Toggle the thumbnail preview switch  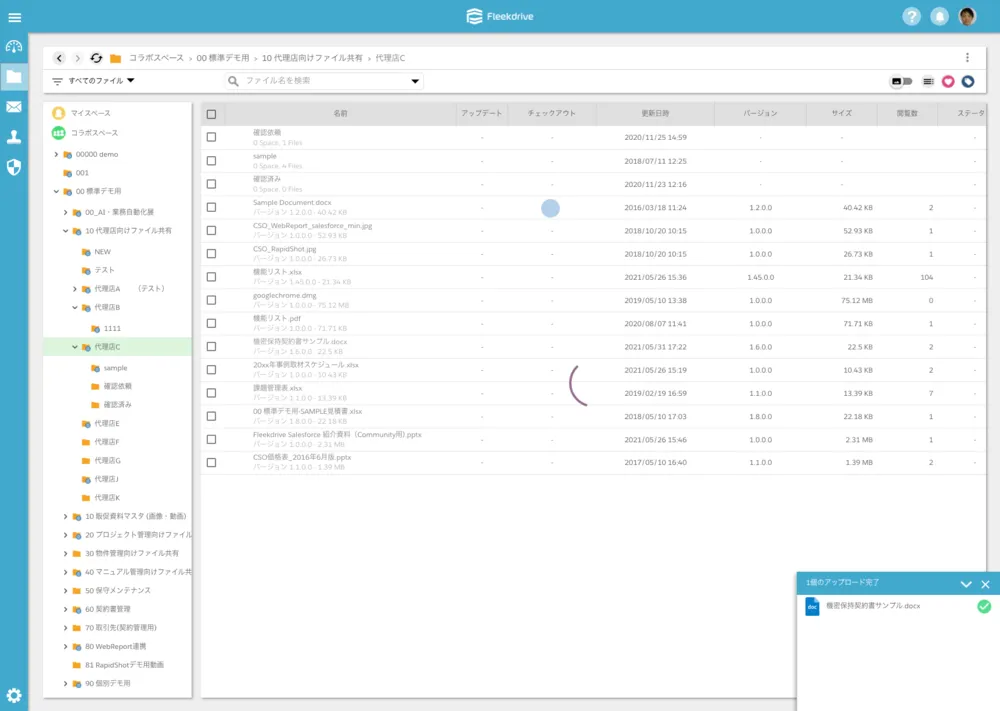901,81
